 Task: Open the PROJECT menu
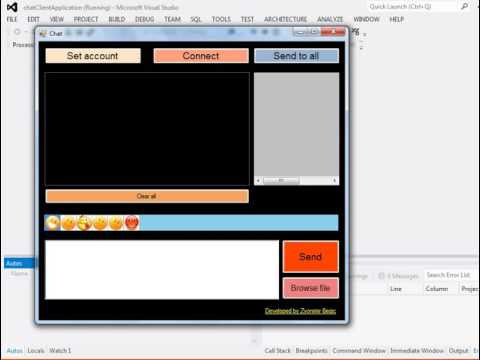(86, 19)
